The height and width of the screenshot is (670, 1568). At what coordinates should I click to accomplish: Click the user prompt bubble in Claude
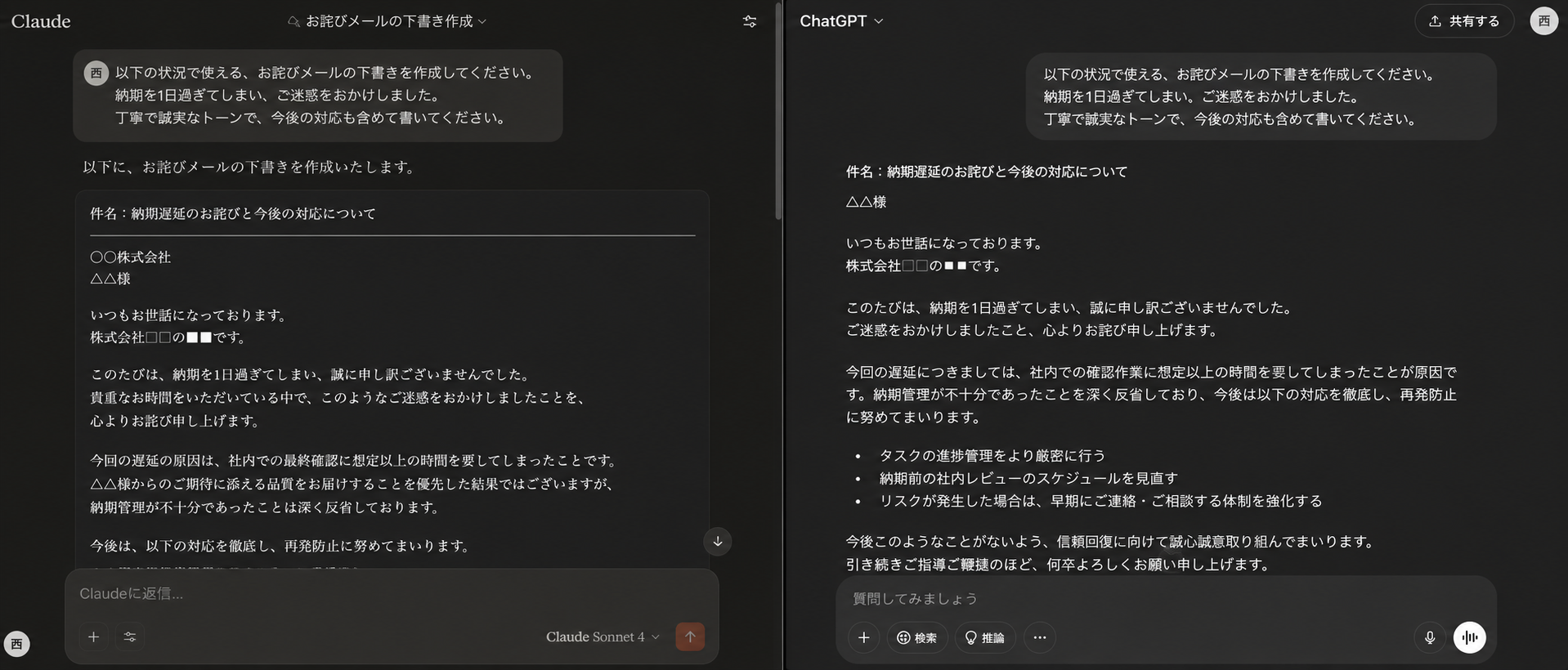(x=318, y=96)
